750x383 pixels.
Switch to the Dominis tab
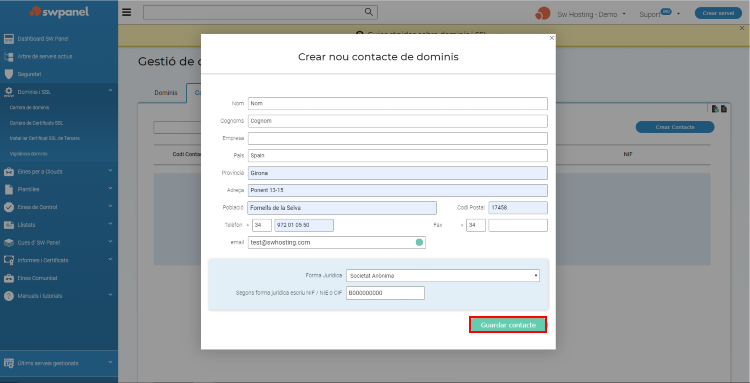165,93
